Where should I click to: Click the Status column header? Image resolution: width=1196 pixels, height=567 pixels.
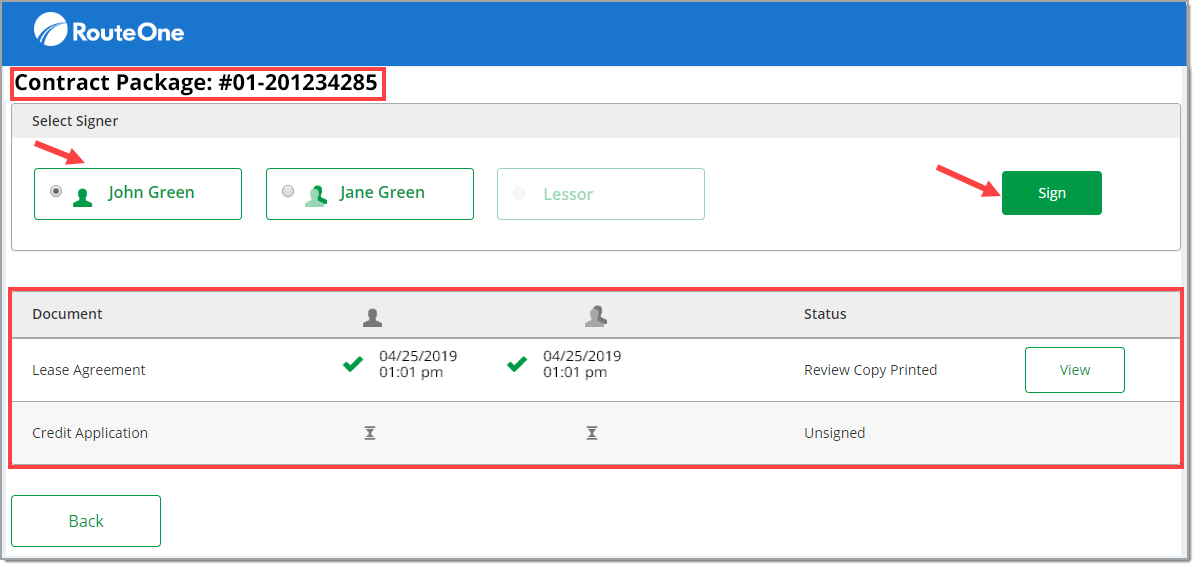825,314
